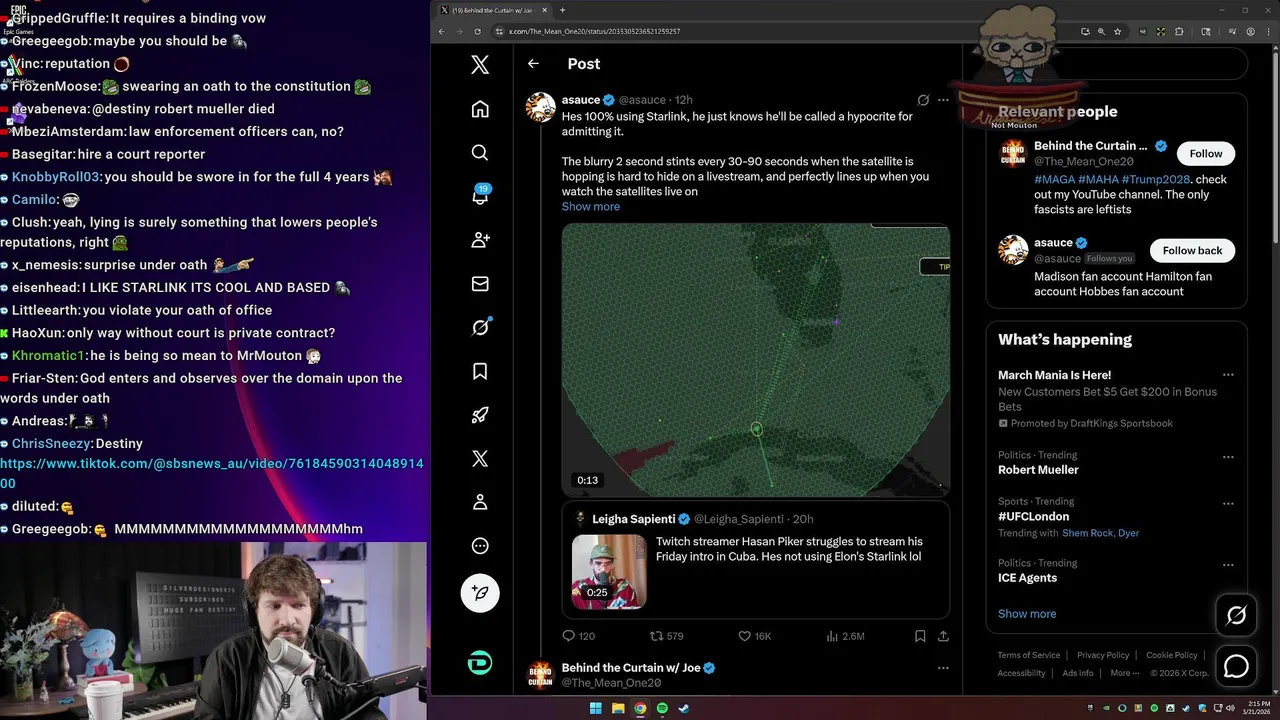
Task: Expand post text with Show more
Action: 591,207
